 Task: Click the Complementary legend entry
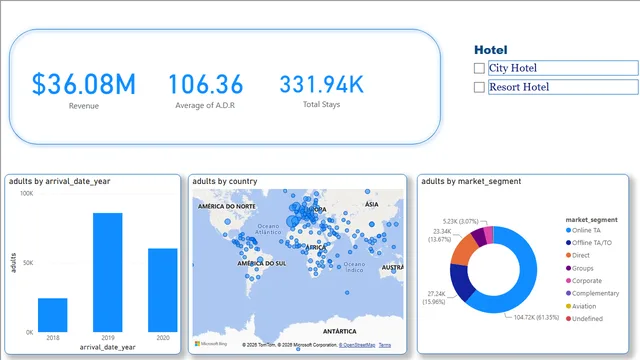[592, 293]
